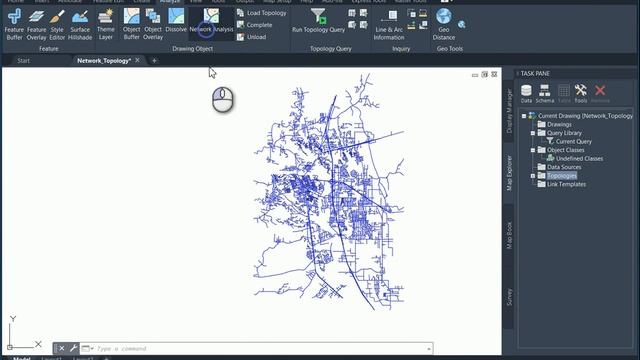
Task: Click the red X Remove icon
Action: point(600,93)
